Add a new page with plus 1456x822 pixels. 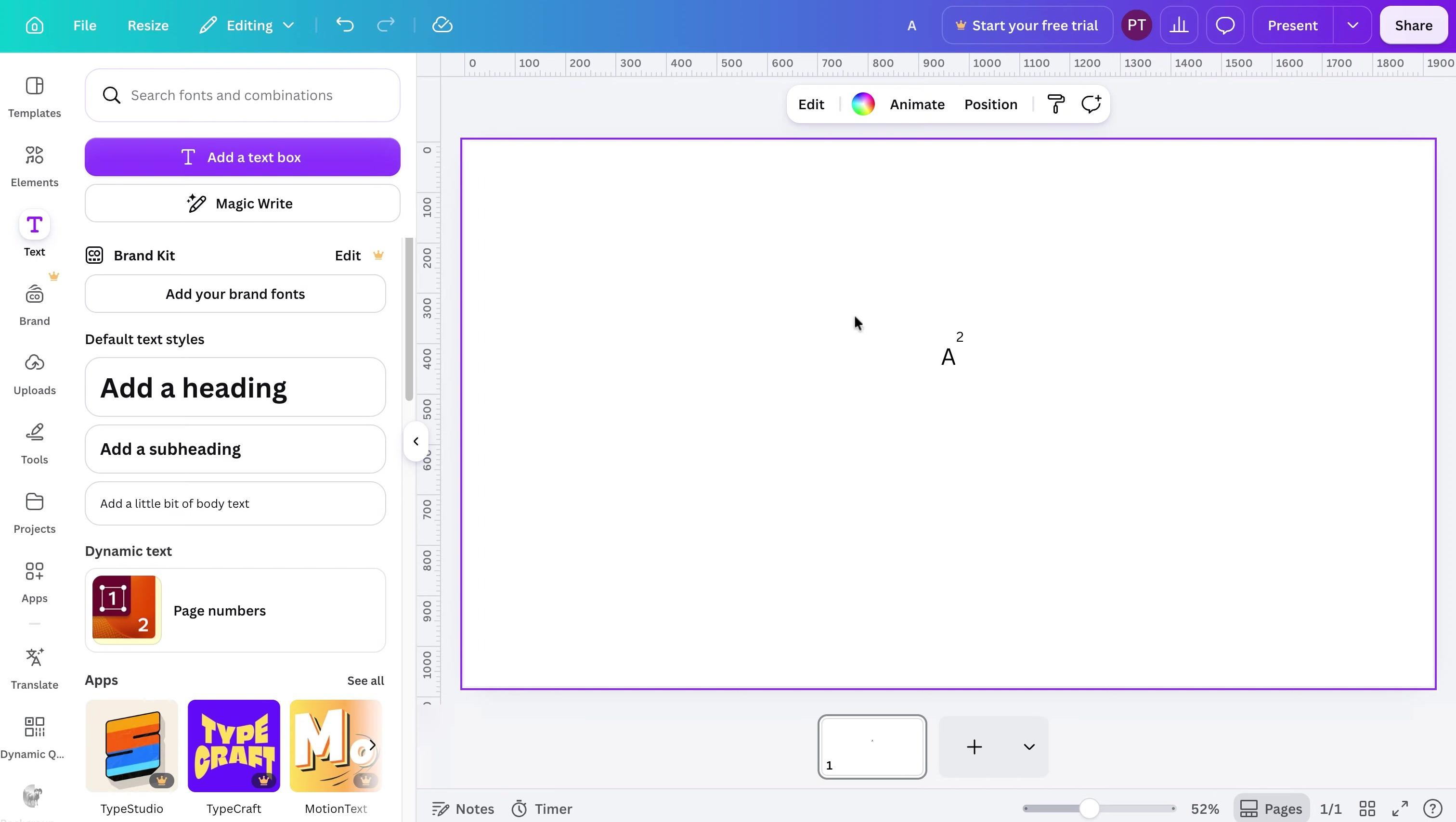coord(975,747)
